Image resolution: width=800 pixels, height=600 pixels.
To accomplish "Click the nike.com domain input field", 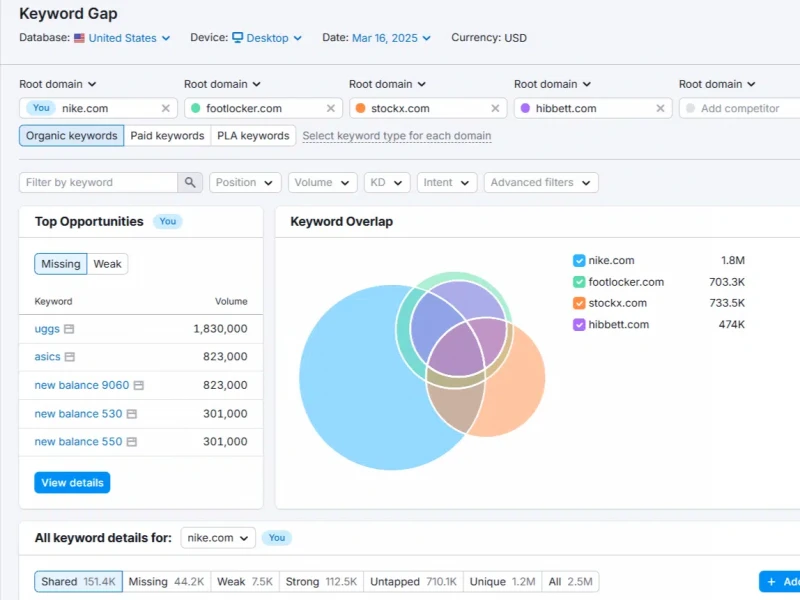I will pyautogui.click(x=98, y=108).
